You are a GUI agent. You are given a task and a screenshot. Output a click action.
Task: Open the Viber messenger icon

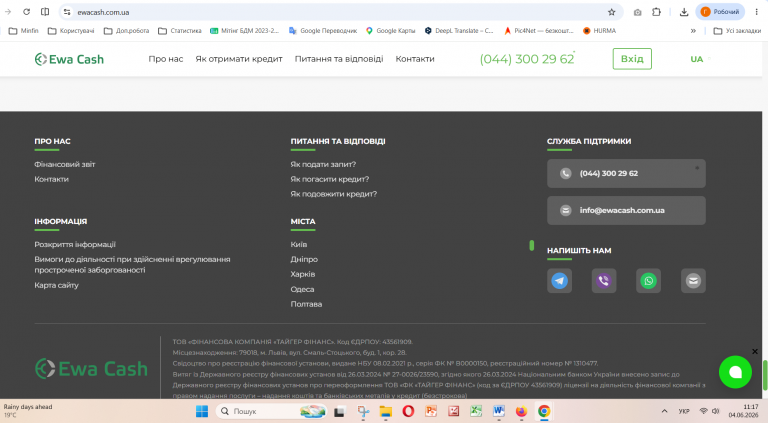(604, 281)
